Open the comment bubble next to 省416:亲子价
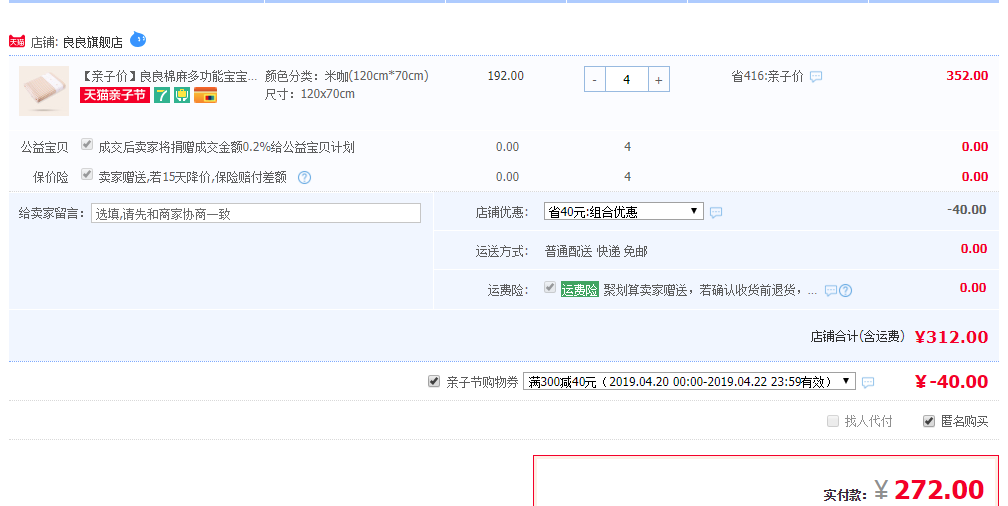 click(816, 77)
